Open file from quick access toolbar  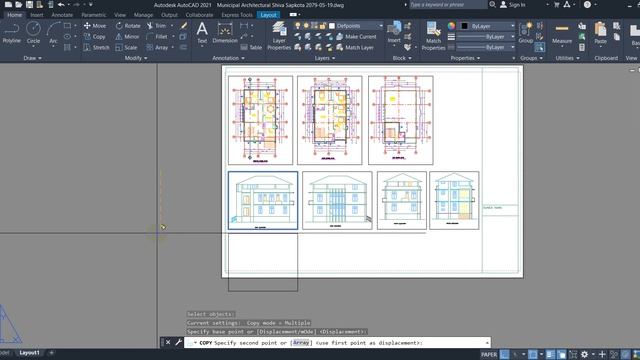coord(18,4)
